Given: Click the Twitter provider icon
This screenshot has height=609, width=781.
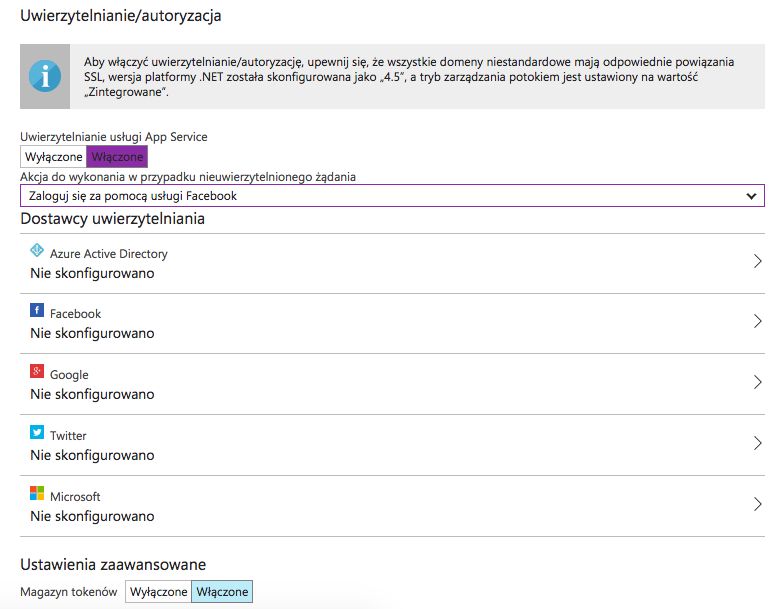Looking at the screenshot, I should tap(37, 433).
